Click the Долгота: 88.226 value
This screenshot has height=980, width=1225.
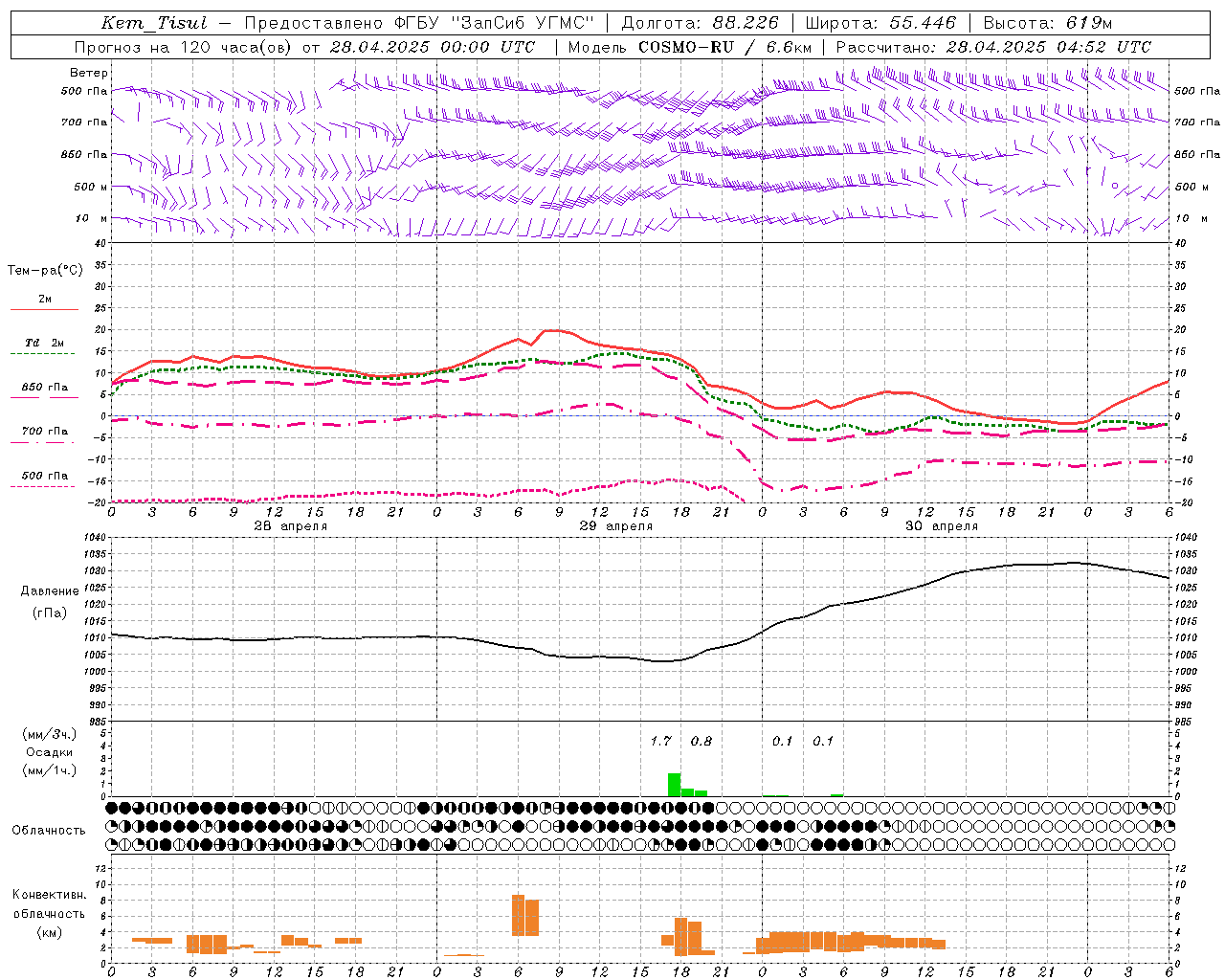click(x=700, y=23)
